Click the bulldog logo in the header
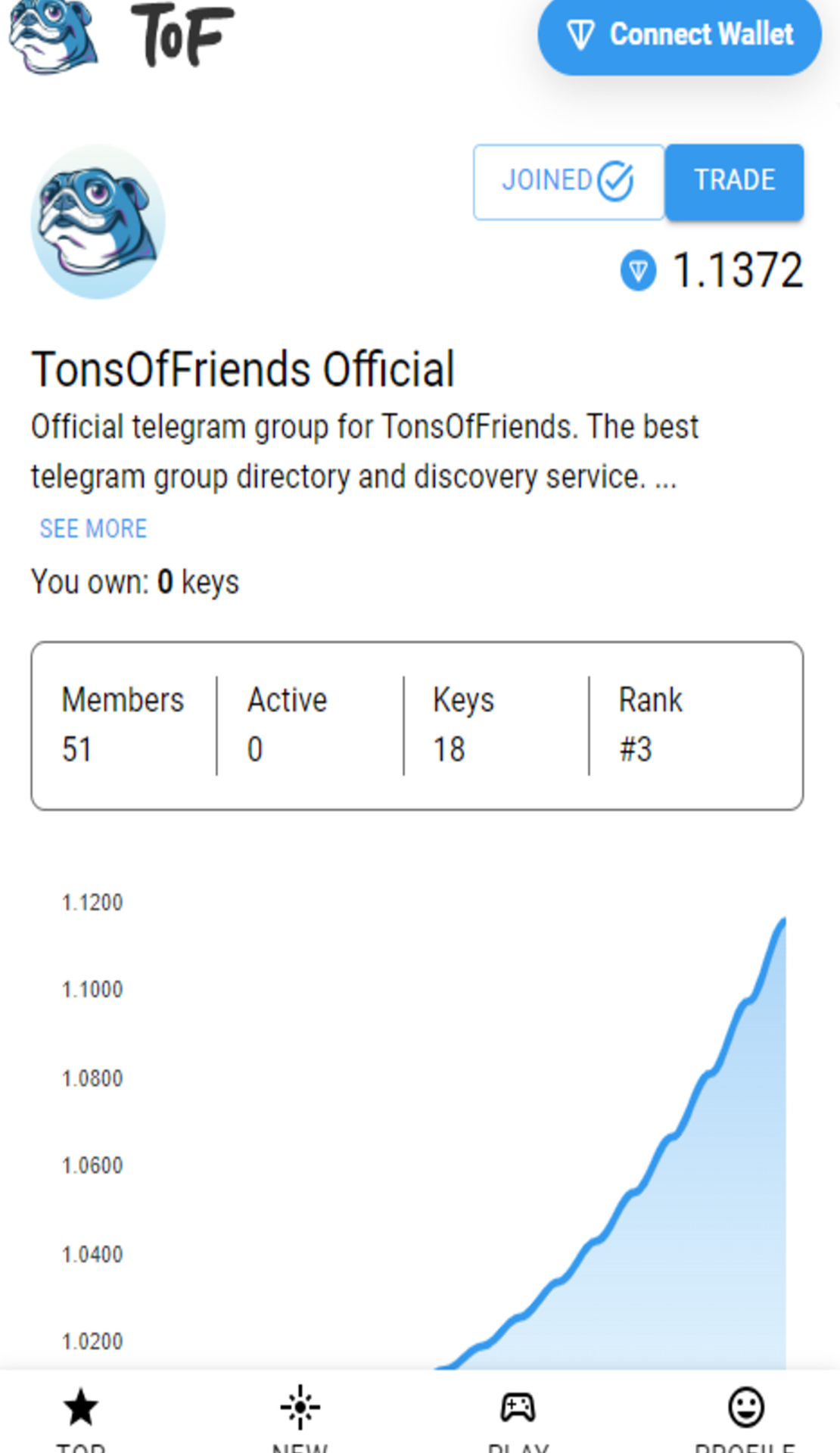Screen dimensions: 840x1453 point(53,36)
